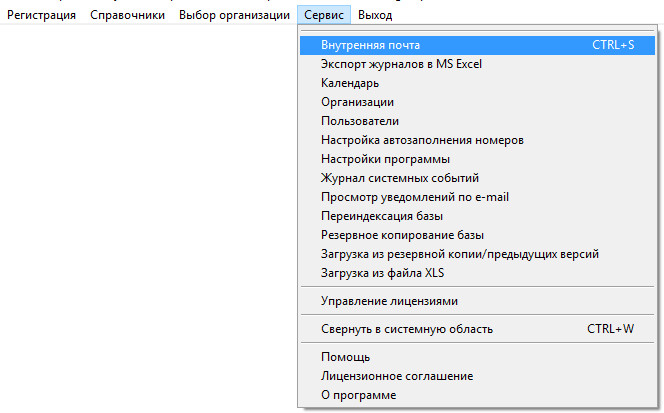Image resolution: width=664 pixels, height=413 pixels.
Task: Open the Календарь entry
Action: [350, 83]
